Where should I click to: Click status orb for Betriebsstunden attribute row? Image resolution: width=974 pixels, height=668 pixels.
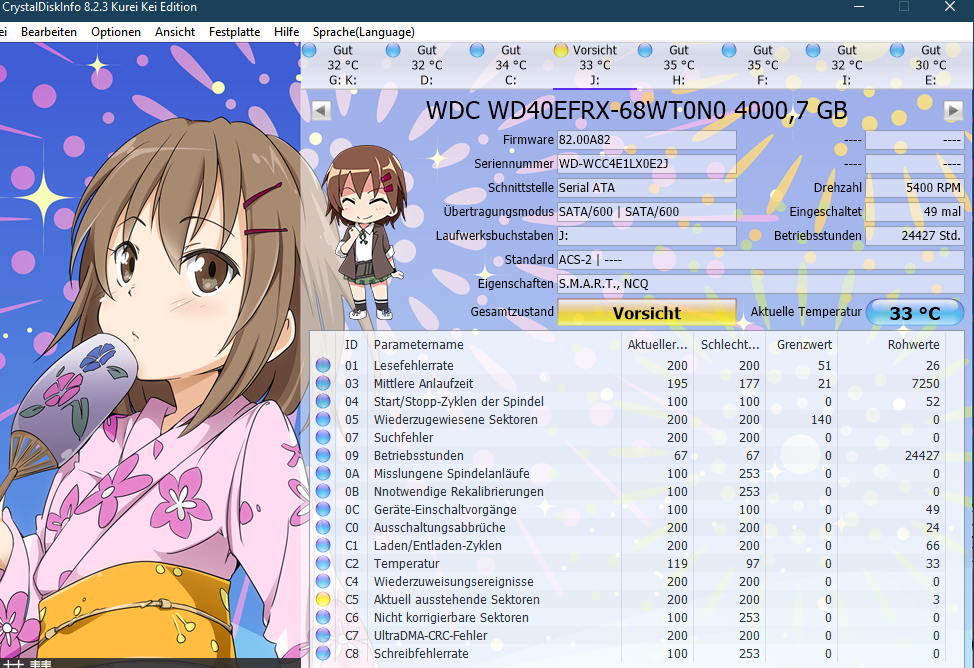(x=323, y=455)
